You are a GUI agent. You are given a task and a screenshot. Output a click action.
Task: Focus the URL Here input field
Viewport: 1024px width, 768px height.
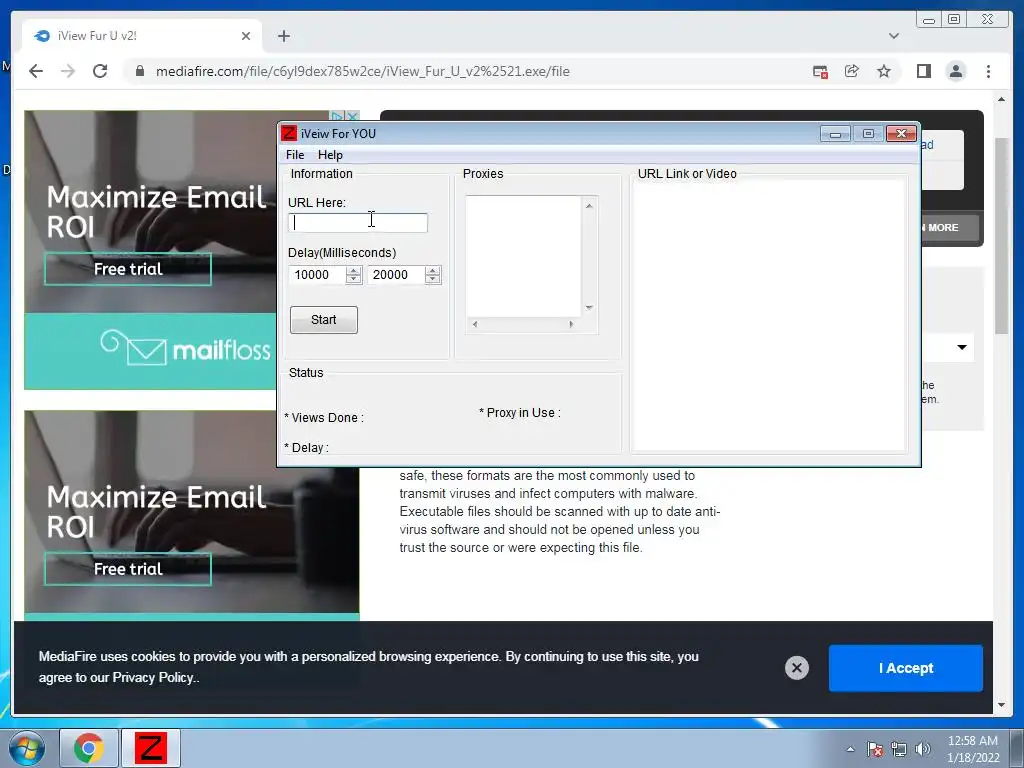pyautogui.click(x=358, y=223)
